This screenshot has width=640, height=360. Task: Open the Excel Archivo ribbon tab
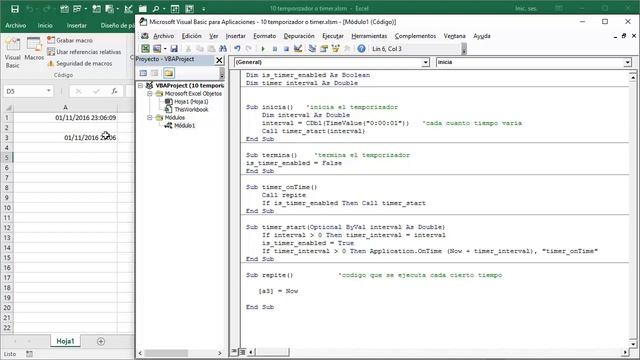point(16,25)
